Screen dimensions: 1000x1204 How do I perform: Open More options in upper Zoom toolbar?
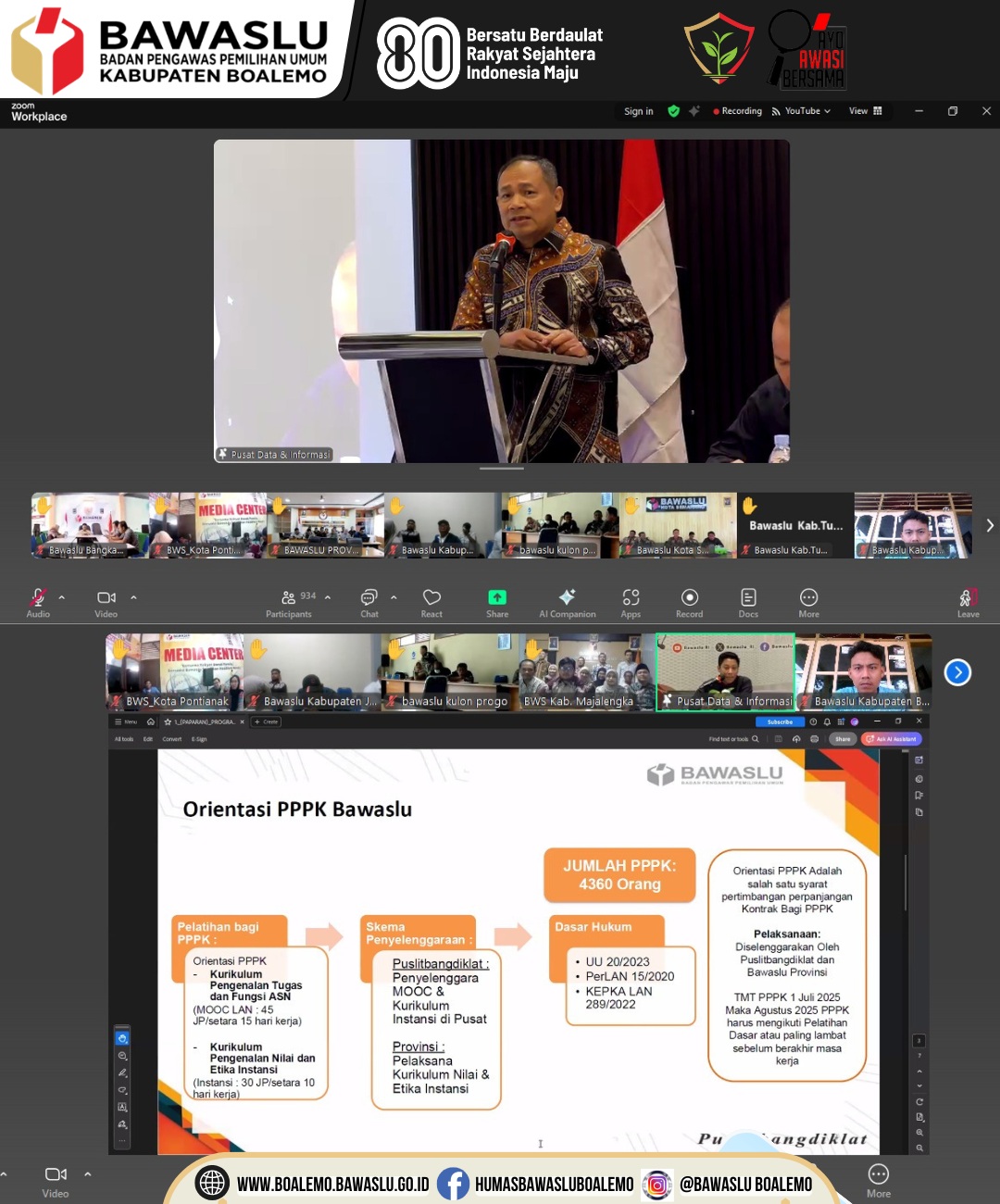click(808, 602)
